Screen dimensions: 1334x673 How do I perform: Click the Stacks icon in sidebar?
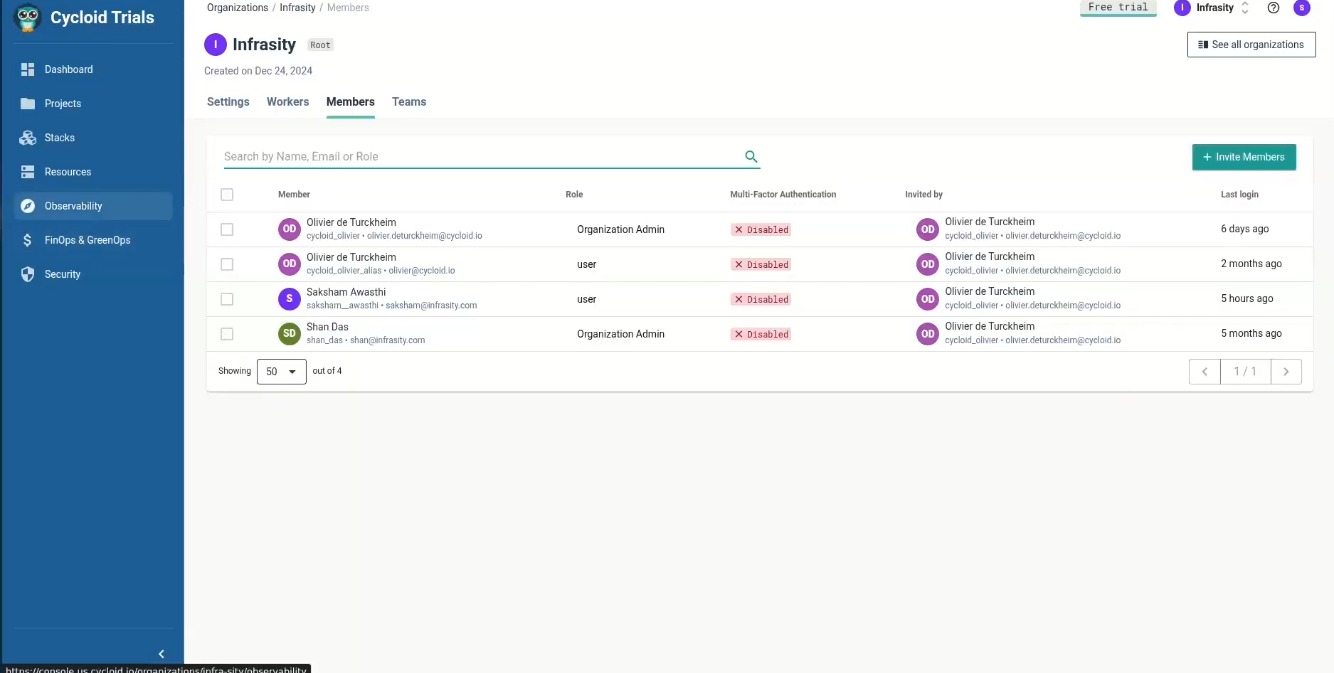tap(28, 138)
